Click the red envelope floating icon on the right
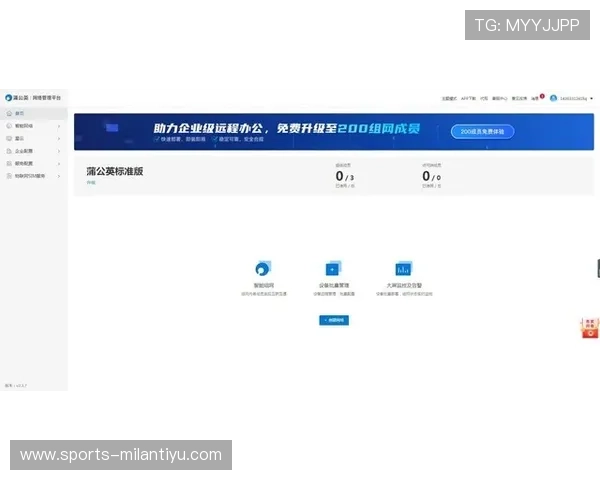 (590, 328)
